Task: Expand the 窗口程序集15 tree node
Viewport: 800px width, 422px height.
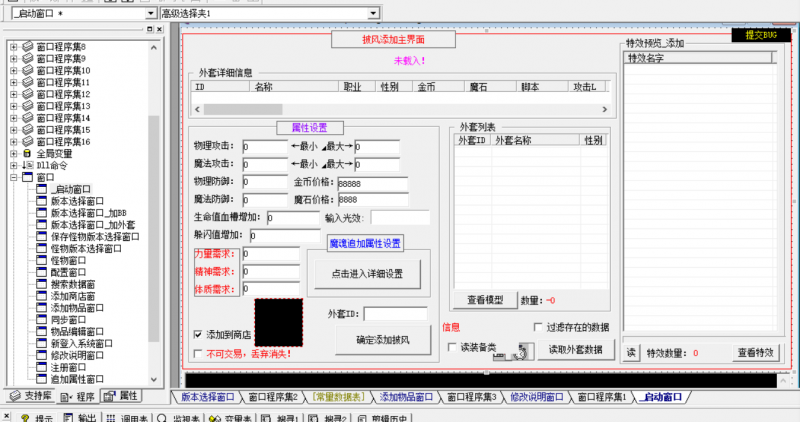Action: click(14, 130)
